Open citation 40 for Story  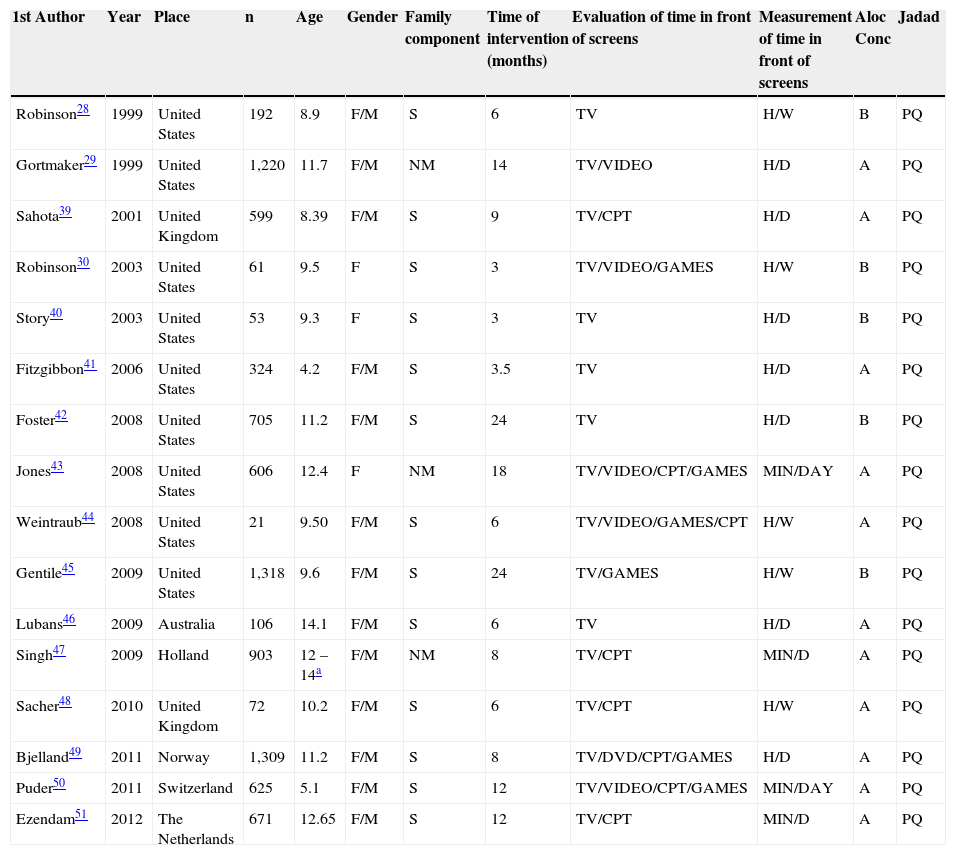[56, 314]
